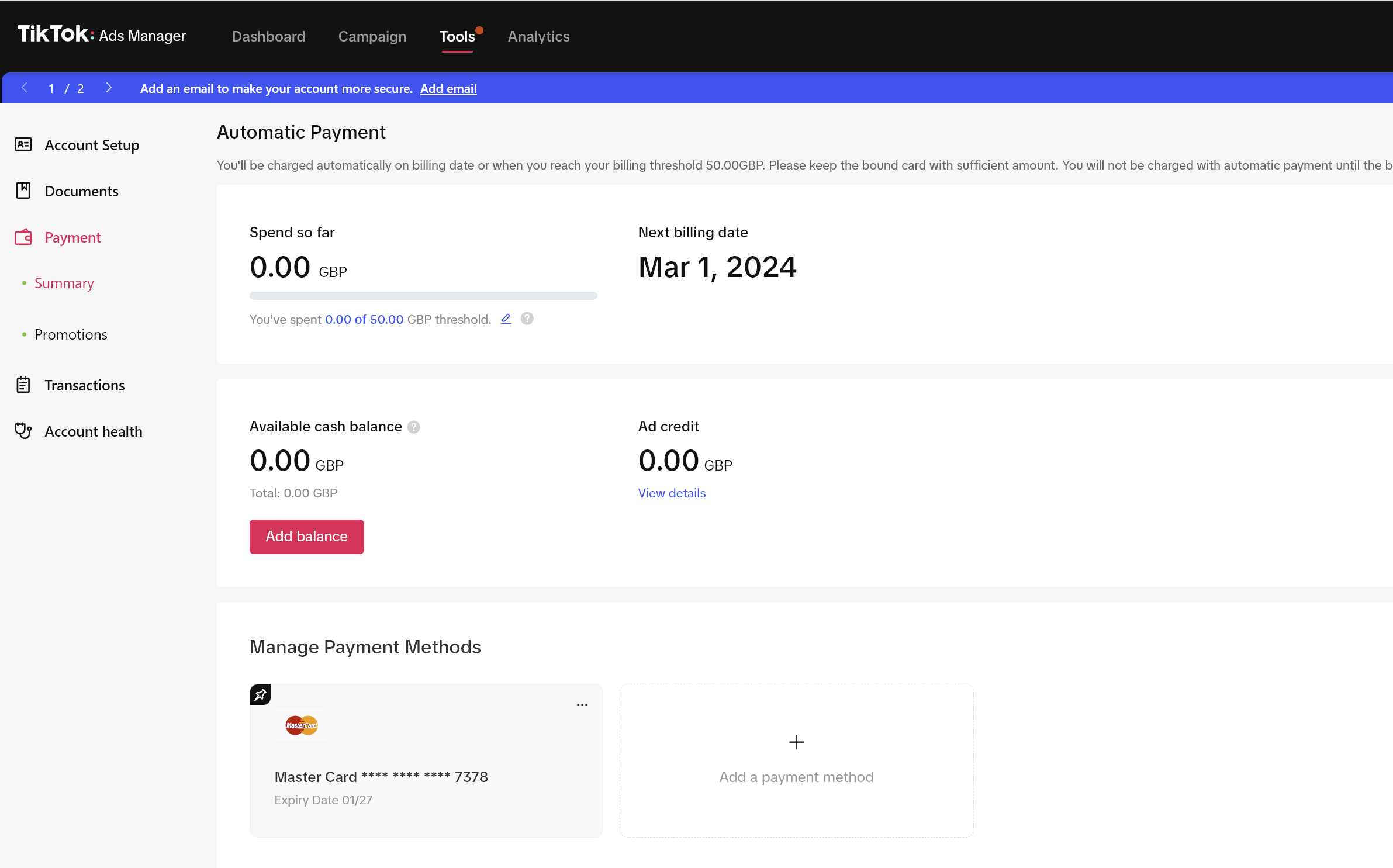
Task: Click the pin icon on Master Card
Action: pos(261,694)
